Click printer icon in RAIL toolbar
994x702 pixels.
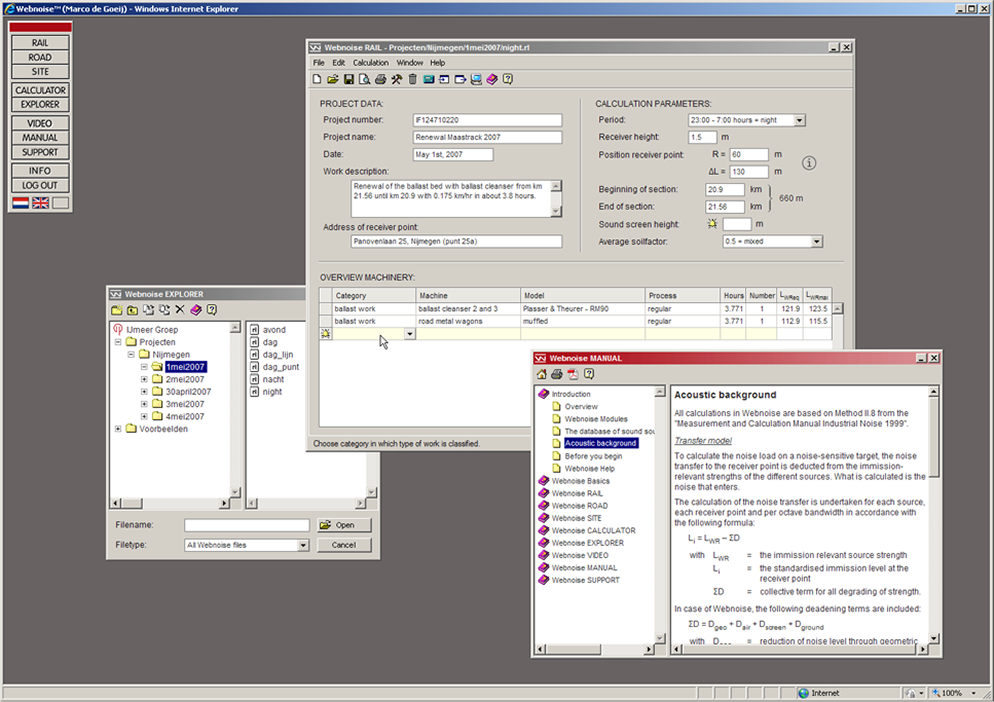pyautogui.click(x=380, y=79)
